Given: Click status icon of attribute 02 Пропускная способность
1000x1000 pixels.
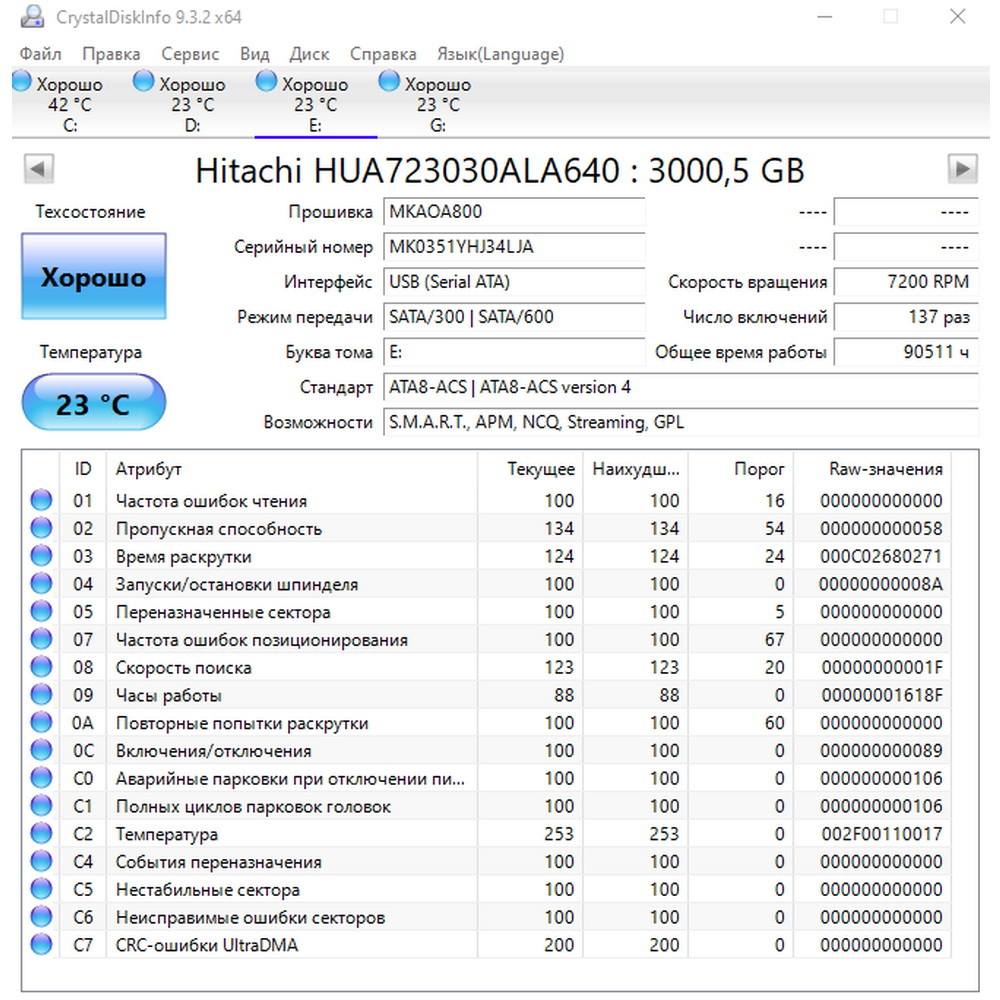Looking at the screenshot, I should pos(41,528).
